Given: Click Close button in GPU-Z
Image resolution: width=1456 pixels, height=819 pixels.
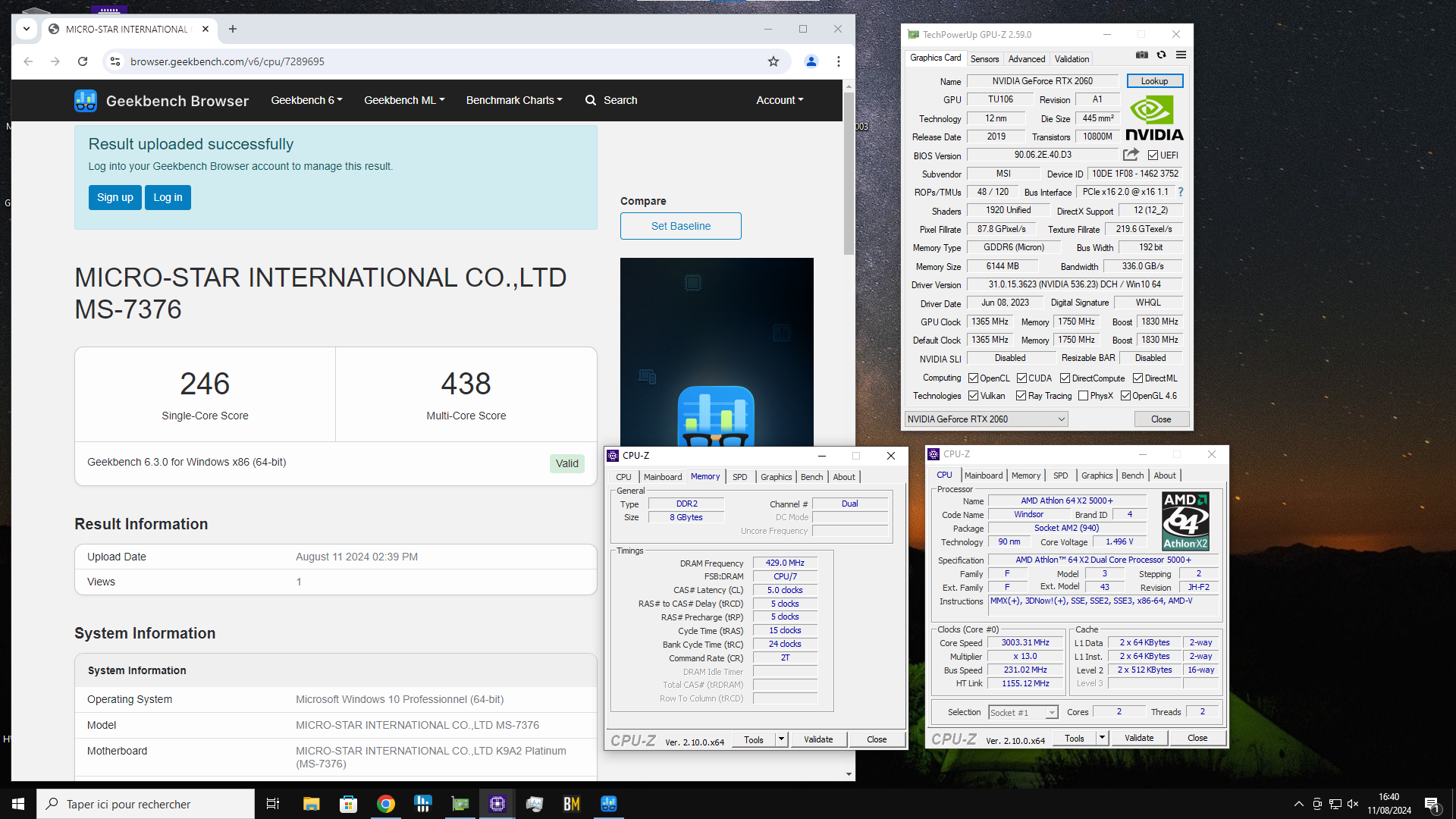Looking at the screenshot, I should pyautogui.click(x=1161, y=419).
